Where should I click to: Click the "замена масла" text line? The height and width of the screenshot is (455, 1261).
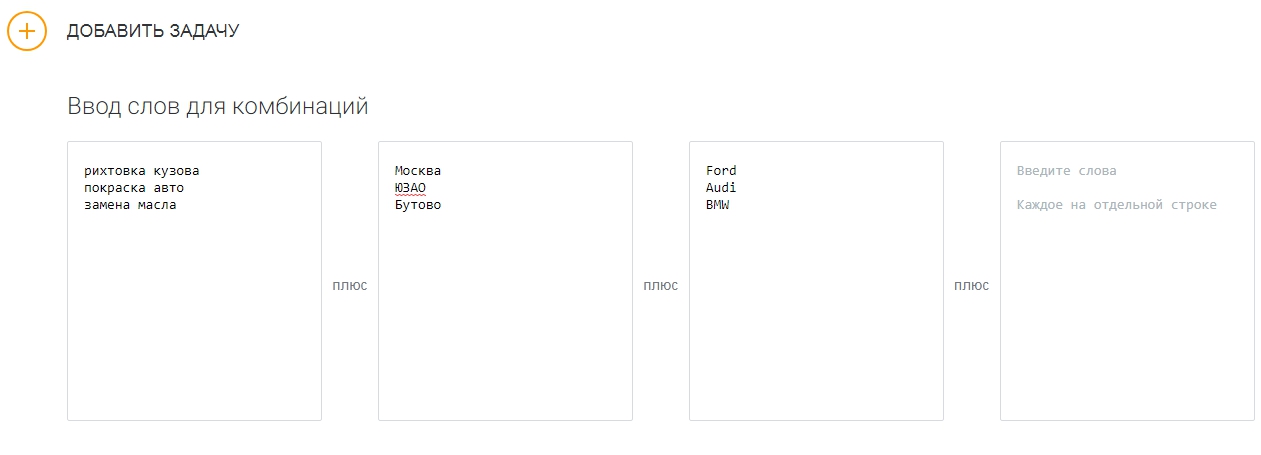(x=130, y=205)
